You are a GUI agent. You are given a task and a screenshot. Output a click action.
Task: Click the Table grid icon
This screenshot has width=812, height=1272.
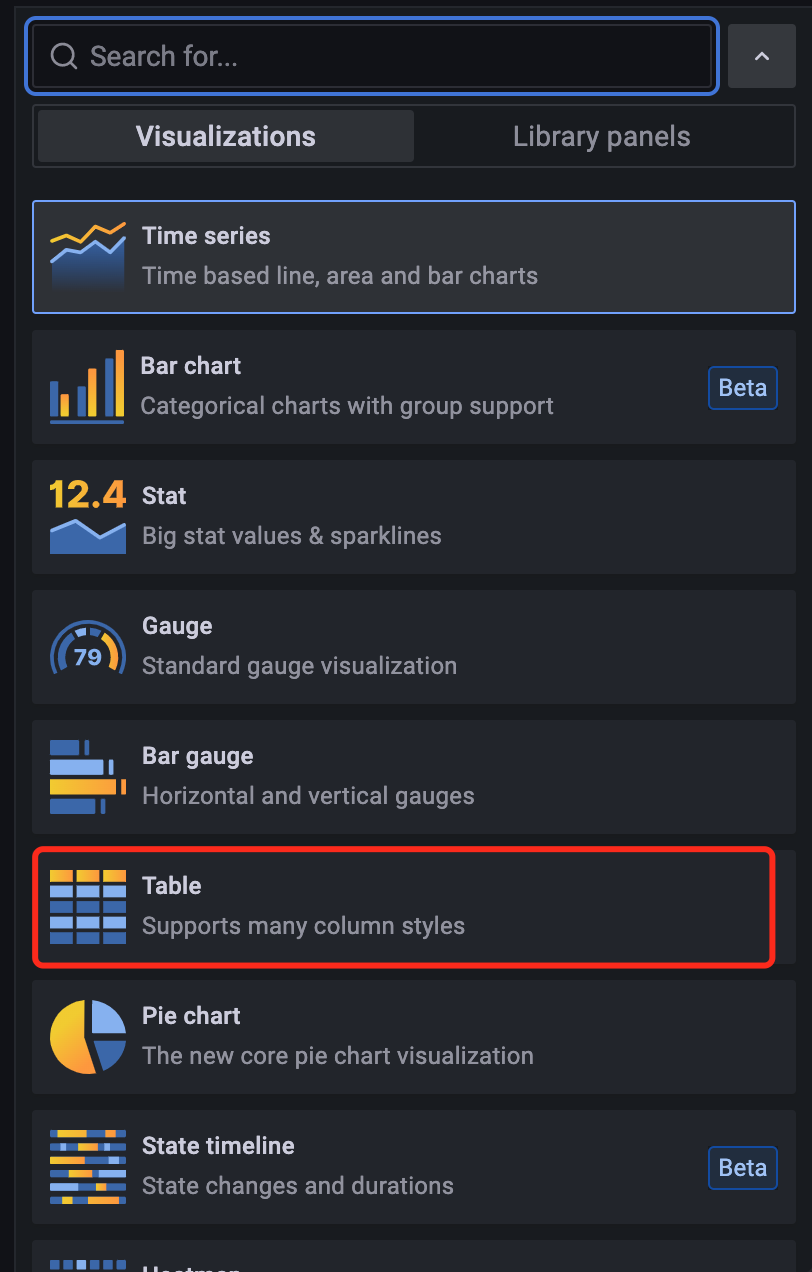coord(88,907)
